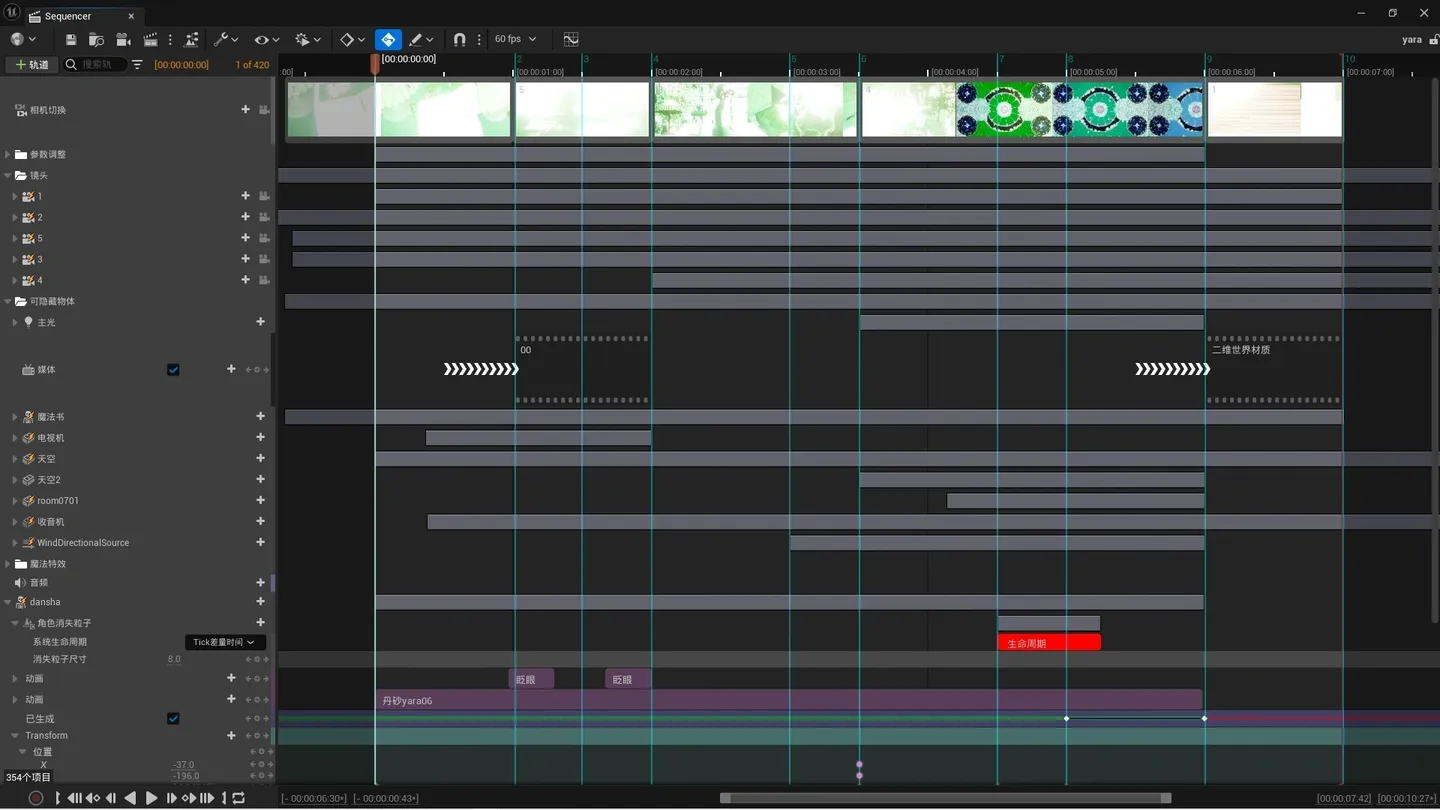Collapse the dansha track

(x=8, y=603)
